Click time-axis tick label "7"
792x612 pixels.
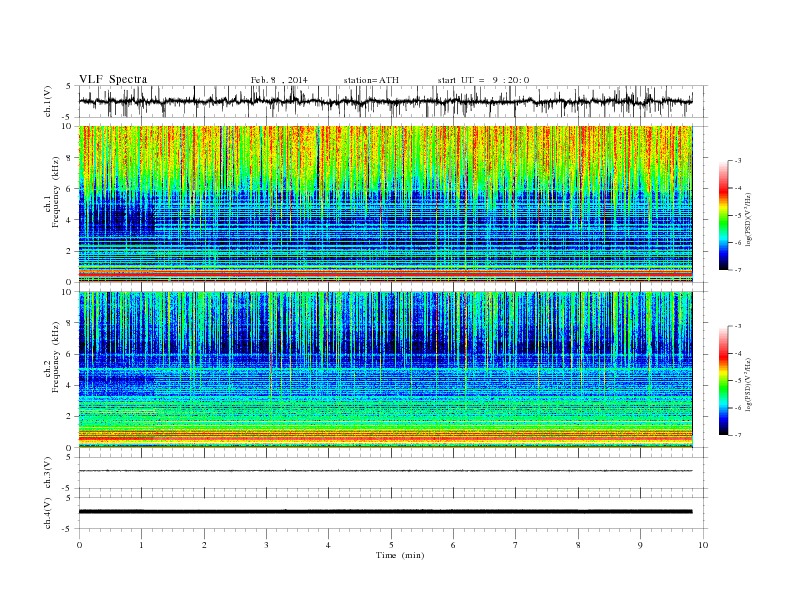click(x=516, y=545)
